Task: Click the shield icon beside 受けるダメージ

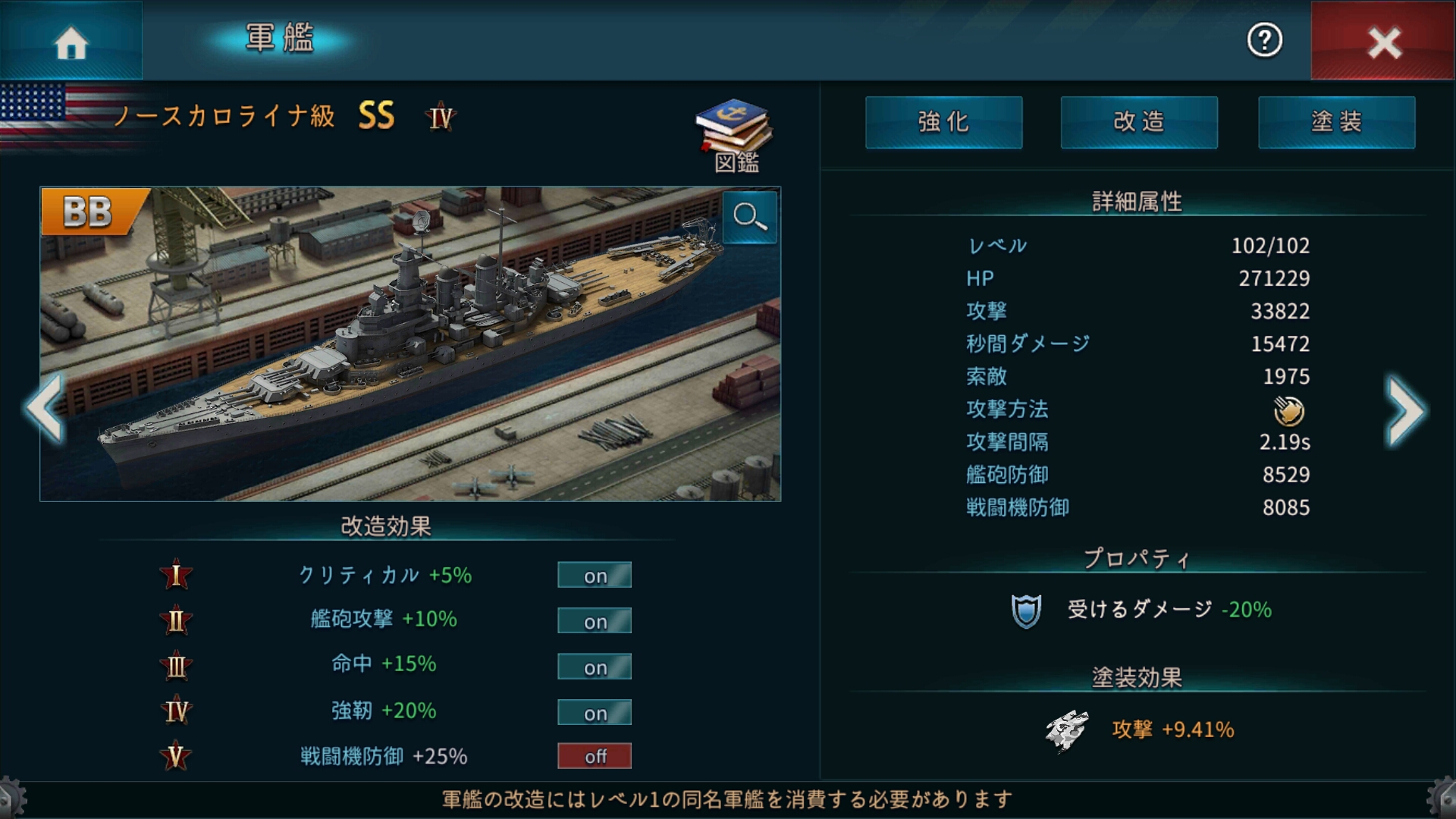Action: 1026,610
